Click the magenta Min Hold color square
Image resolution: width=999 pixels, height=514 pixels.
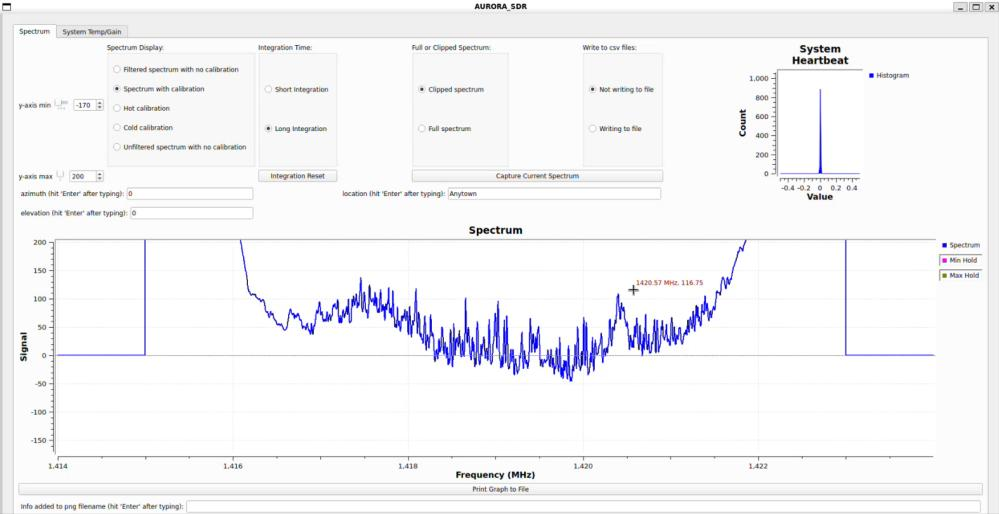tap(944, 261)
